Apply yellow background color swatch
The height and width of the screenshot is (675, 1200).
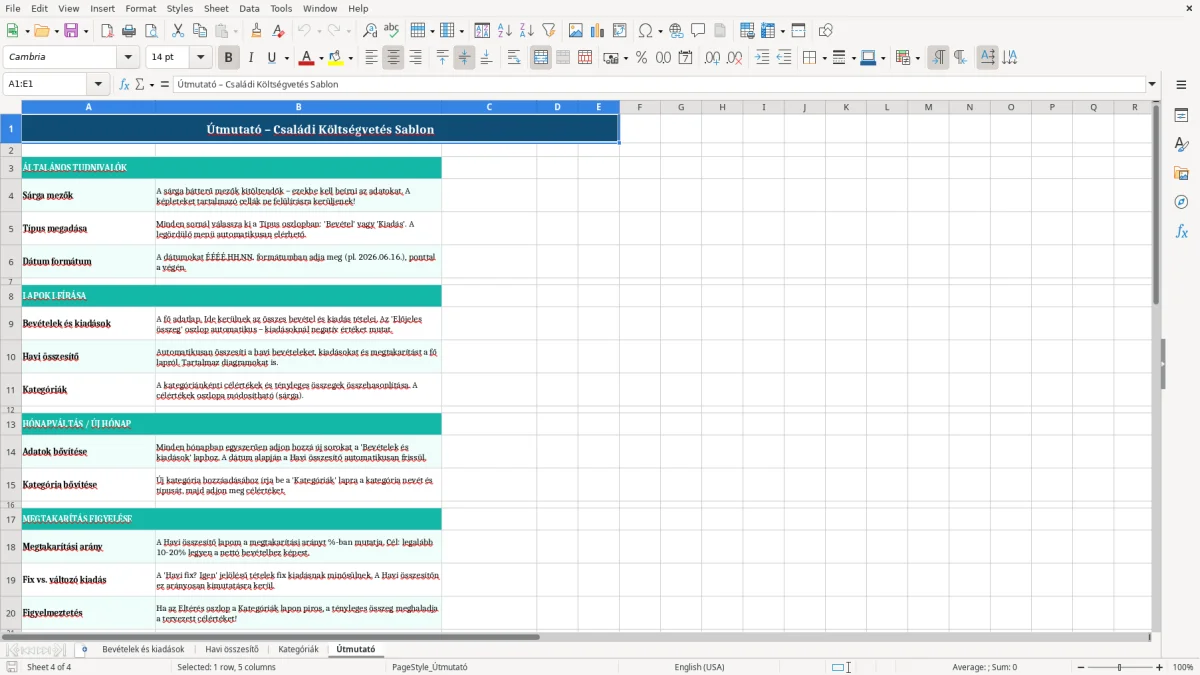pos(336,58)
